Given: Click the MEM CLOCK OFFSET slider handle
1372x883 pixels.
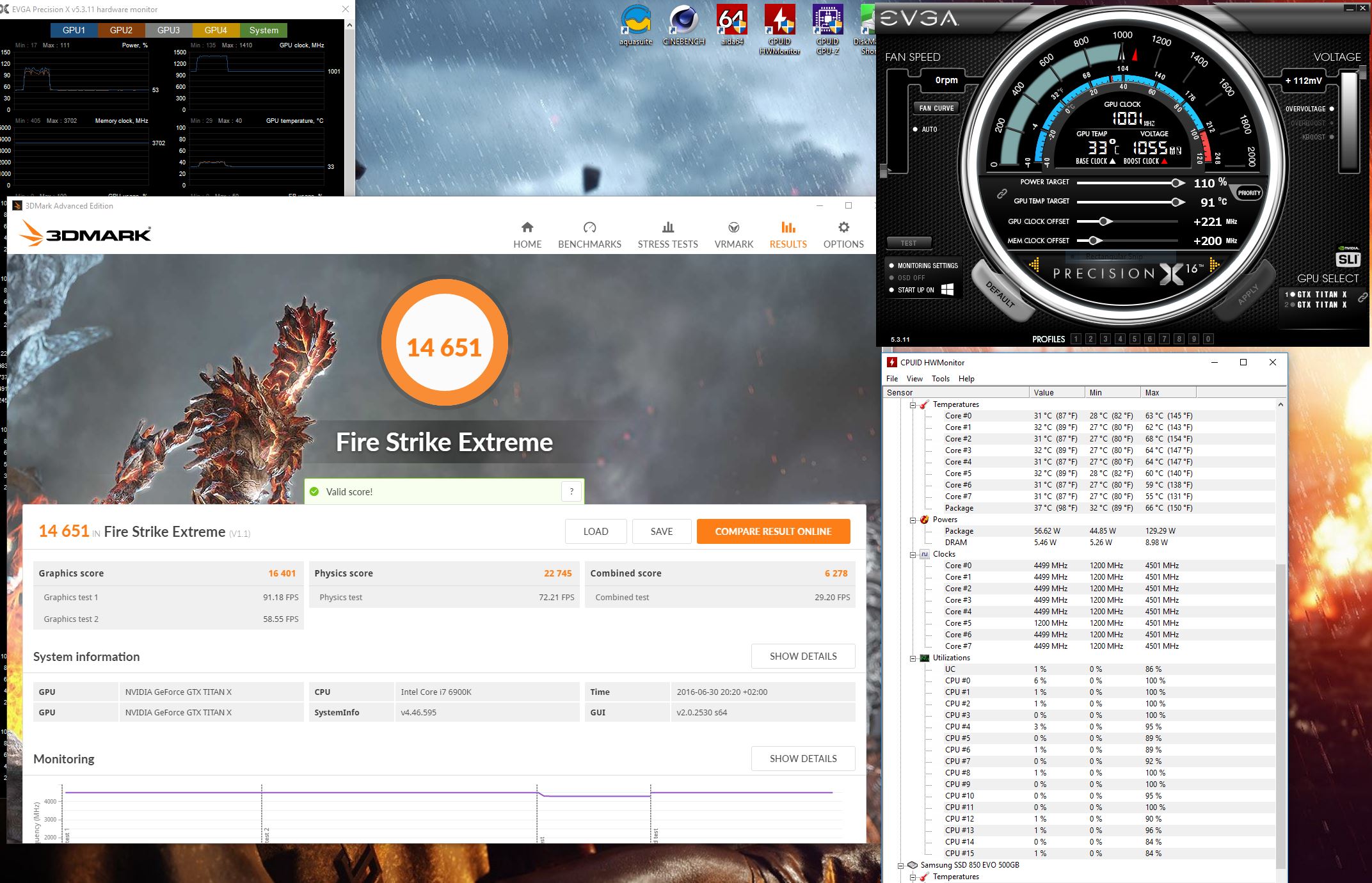Looking at the screenshot, I should (1094, 241).
